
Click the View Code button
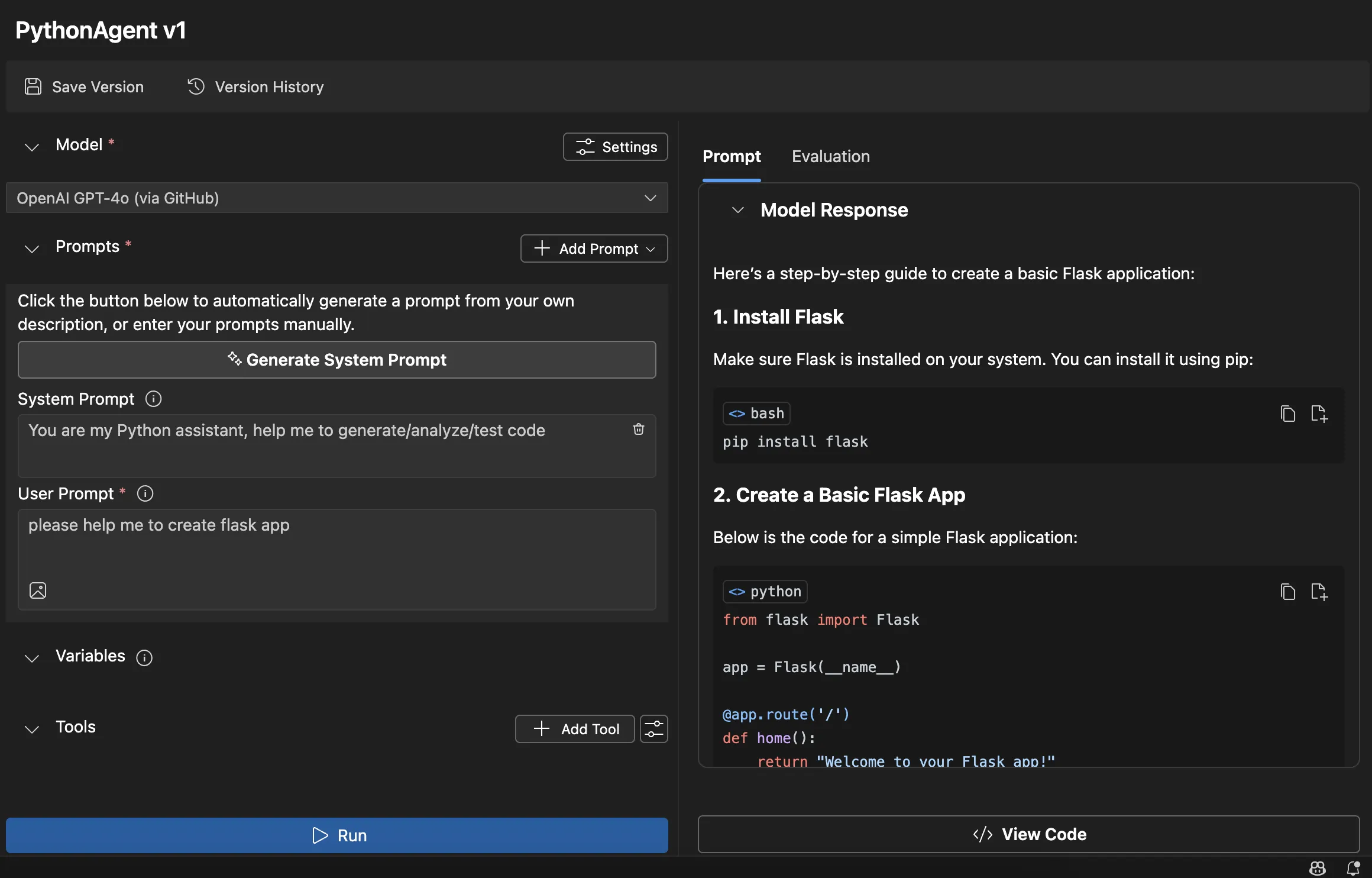[1028, 834]
